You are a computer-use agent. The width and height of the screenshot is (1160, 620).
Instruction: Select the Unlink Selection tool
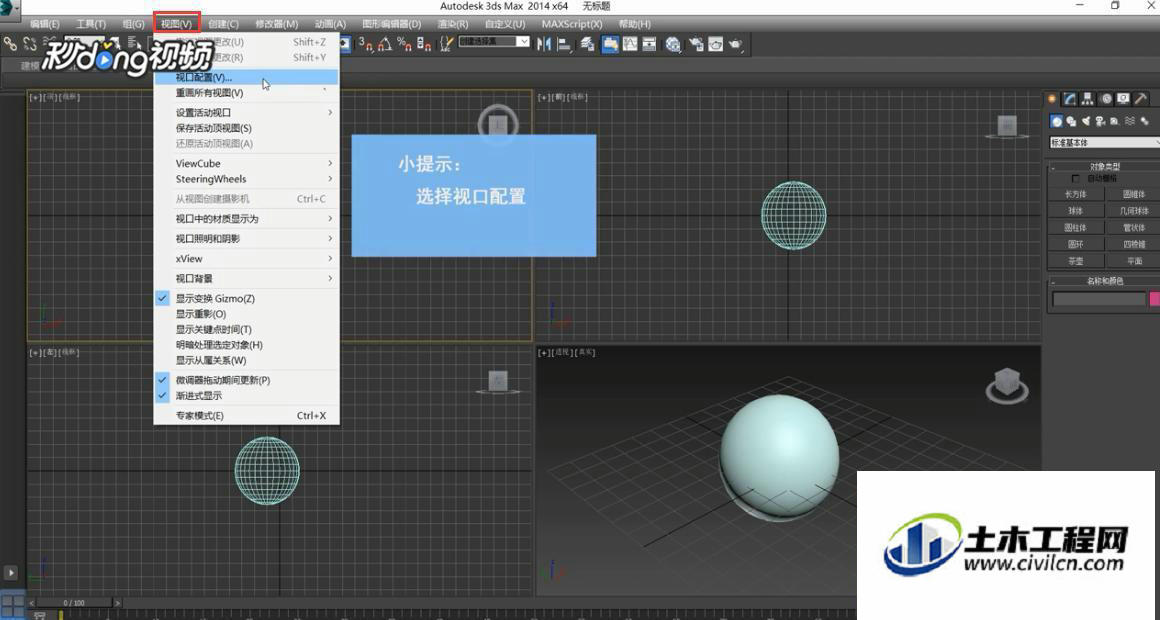30,44
